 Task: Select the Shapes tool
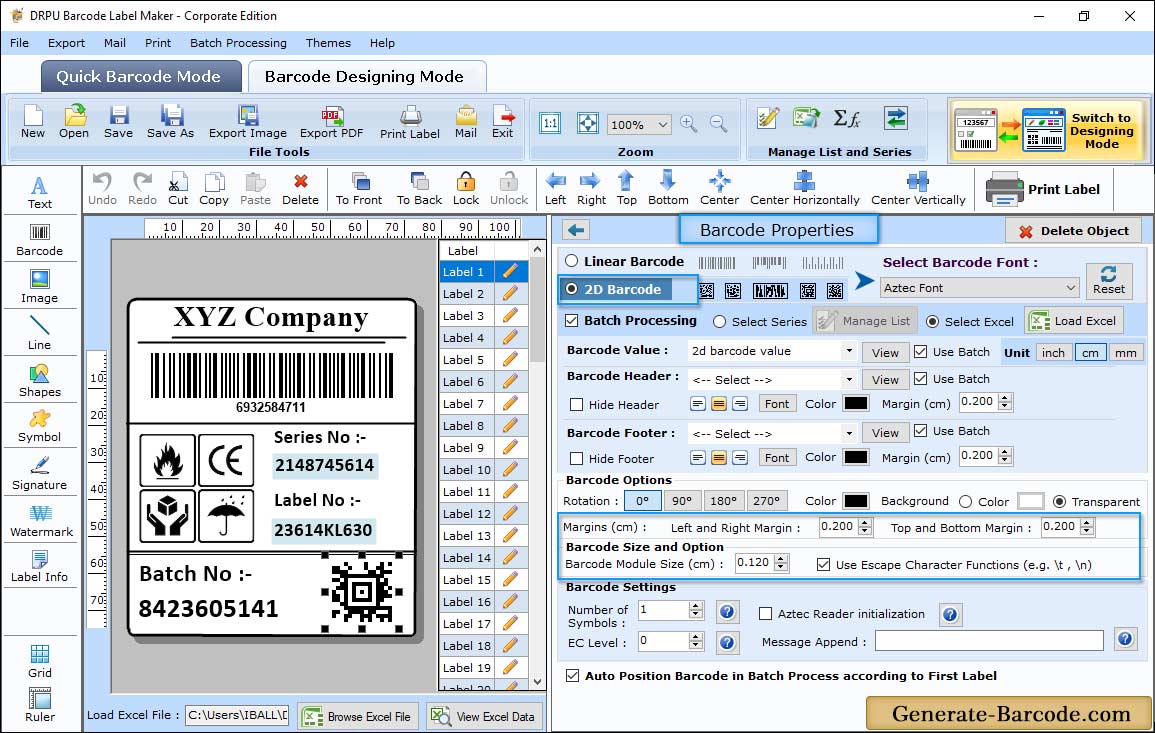(x=40, y=380)
